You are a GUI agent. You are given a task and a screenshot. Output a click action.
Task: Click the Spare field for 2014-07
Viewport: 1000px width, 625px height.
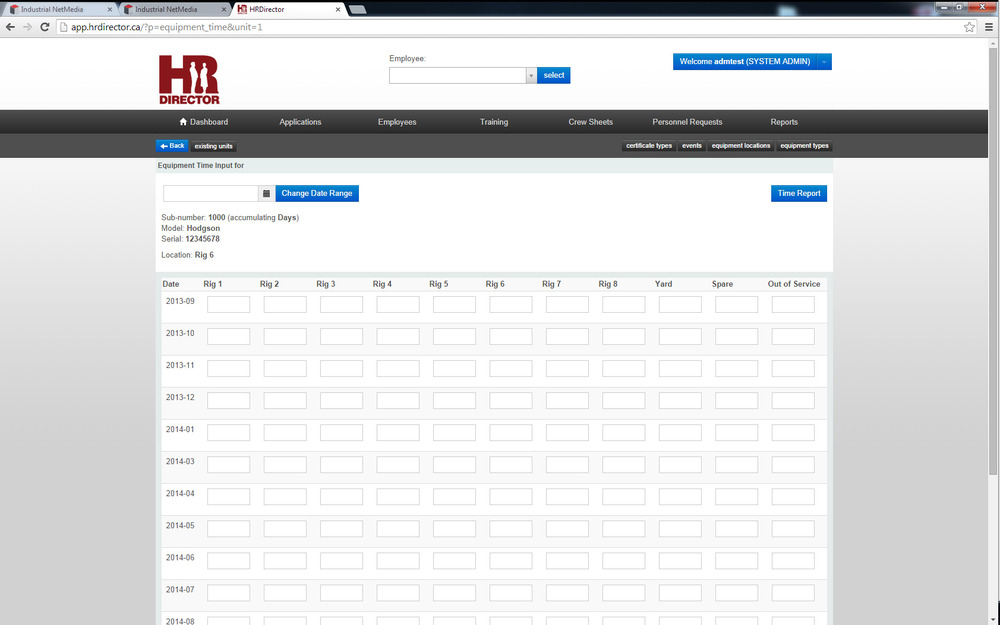coord(737,592)
